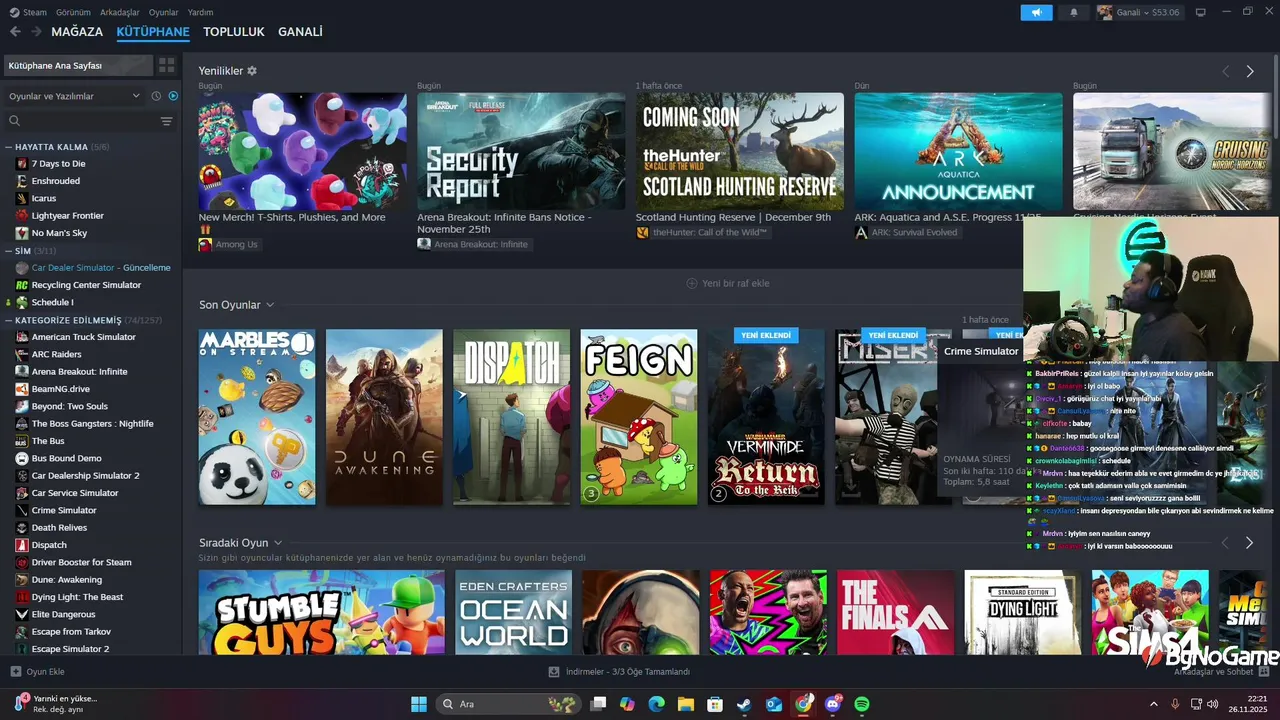This screenshot has height=720, width=1280.
Task: Click the announcements megaphone button
Action: point(1036,12)
